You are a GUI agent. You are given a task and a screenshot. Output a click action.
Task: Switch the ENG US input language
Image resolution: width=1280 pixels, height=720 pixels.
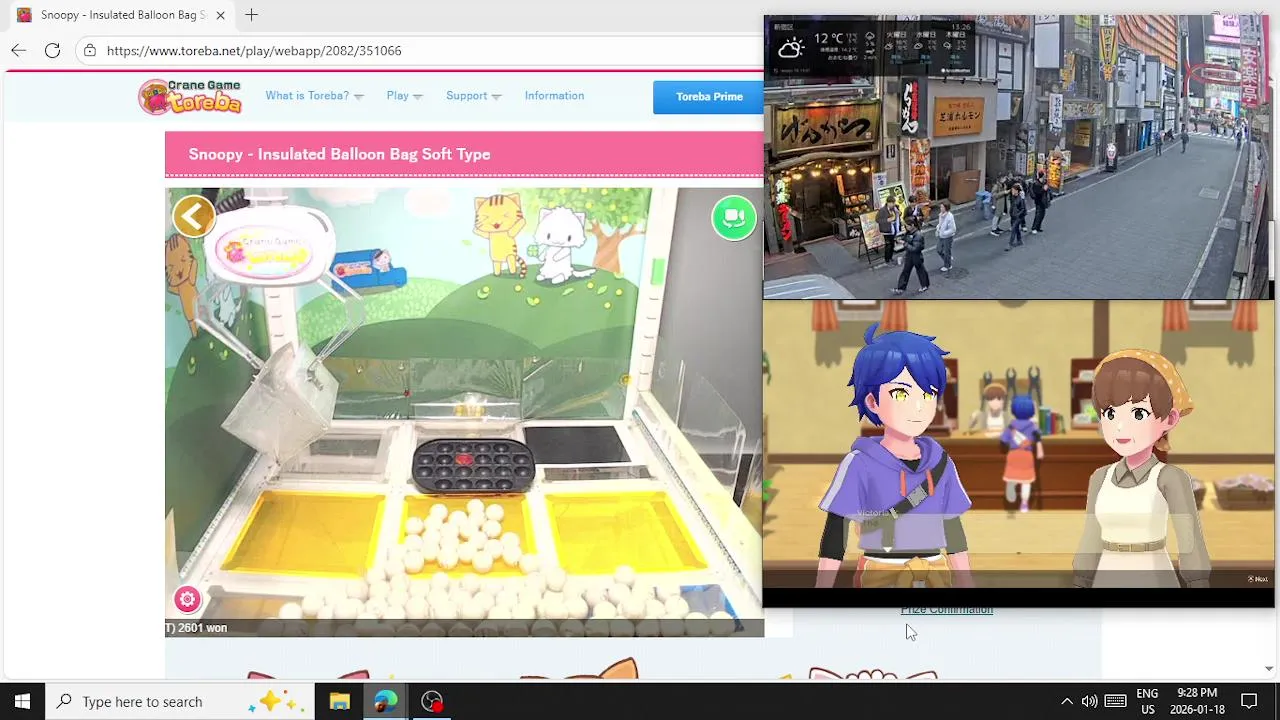pos(1147,701)
